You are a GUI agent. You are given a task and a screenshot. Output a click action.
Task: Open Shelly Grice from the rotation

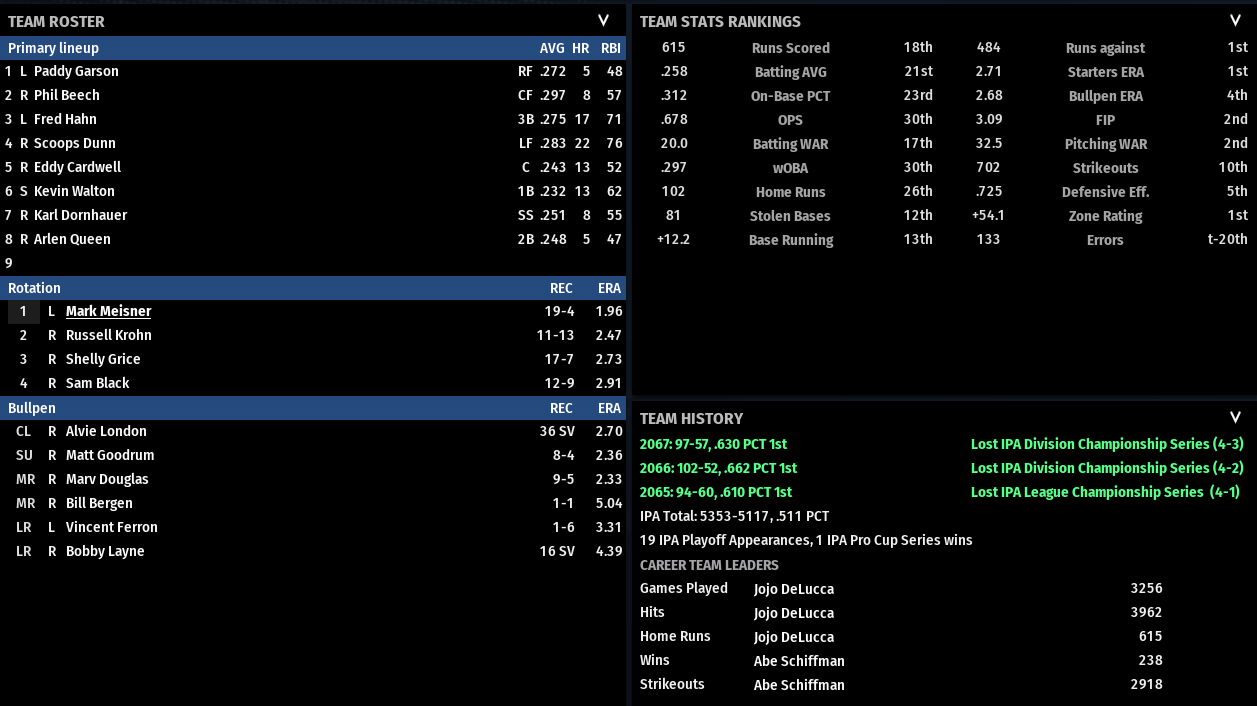coord(103,359)
